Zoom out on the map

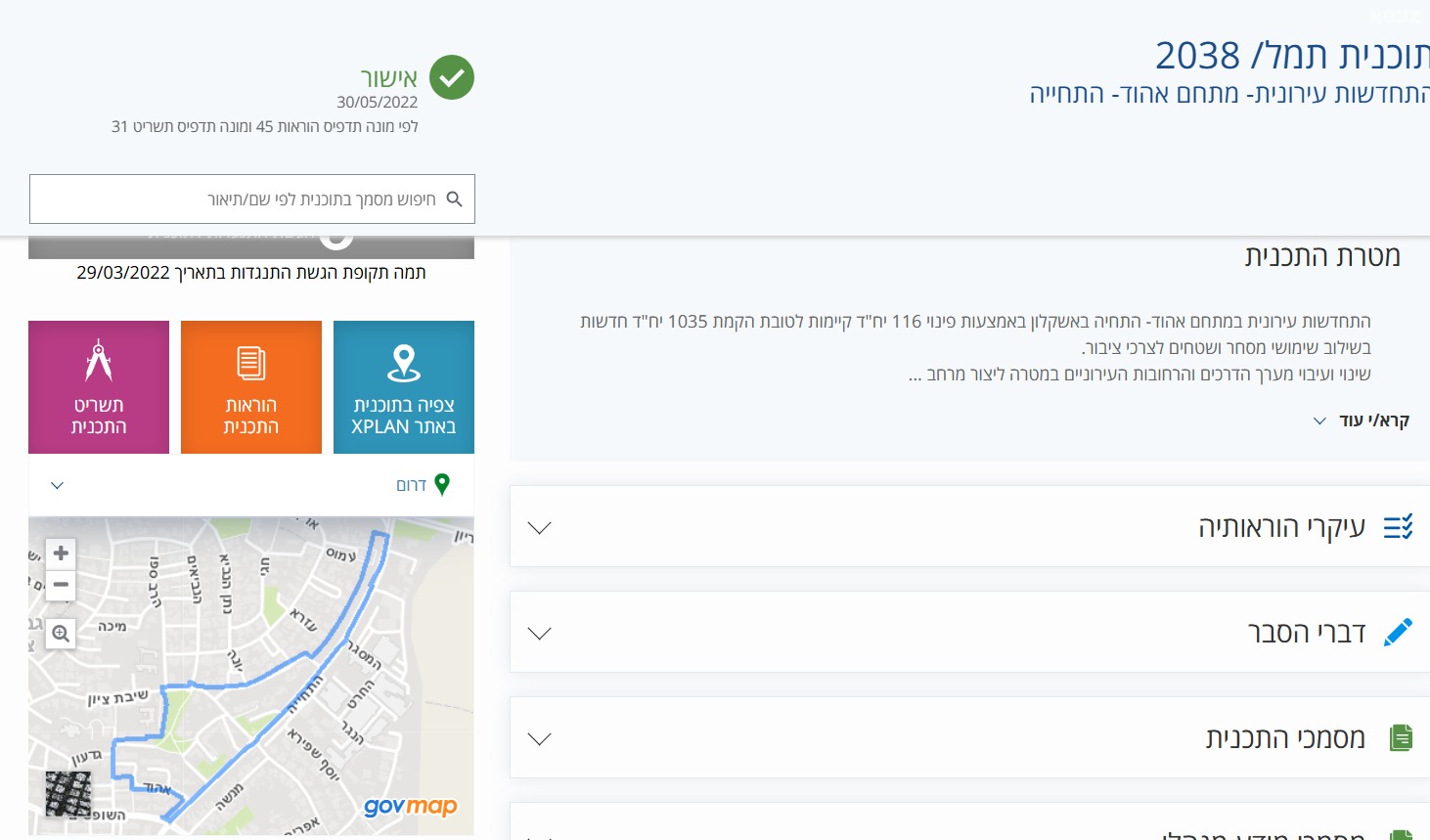[x=61, y=585]
